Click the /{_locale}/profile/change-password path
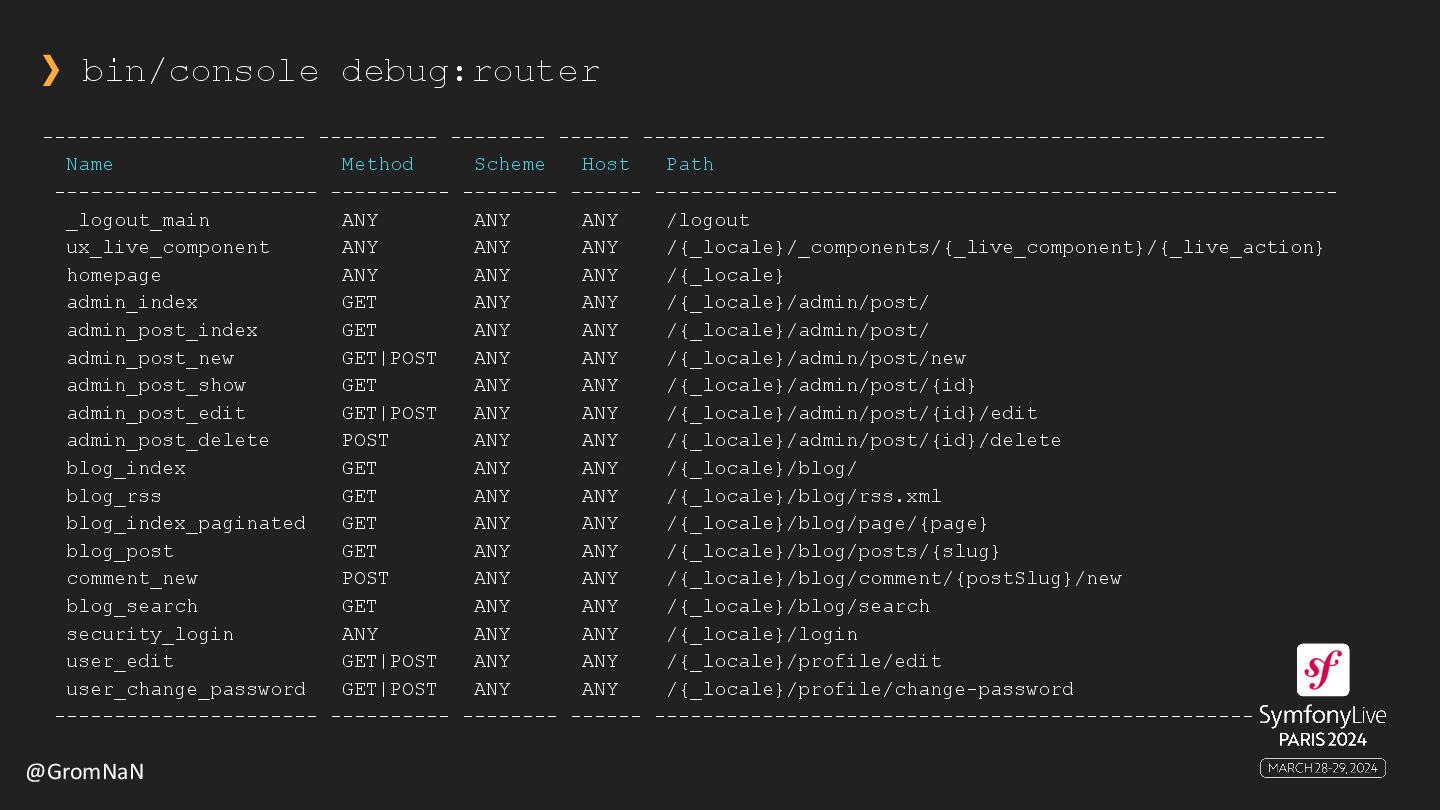The image size is (1440, 810). pyautogui.click(x=870, y=689)
